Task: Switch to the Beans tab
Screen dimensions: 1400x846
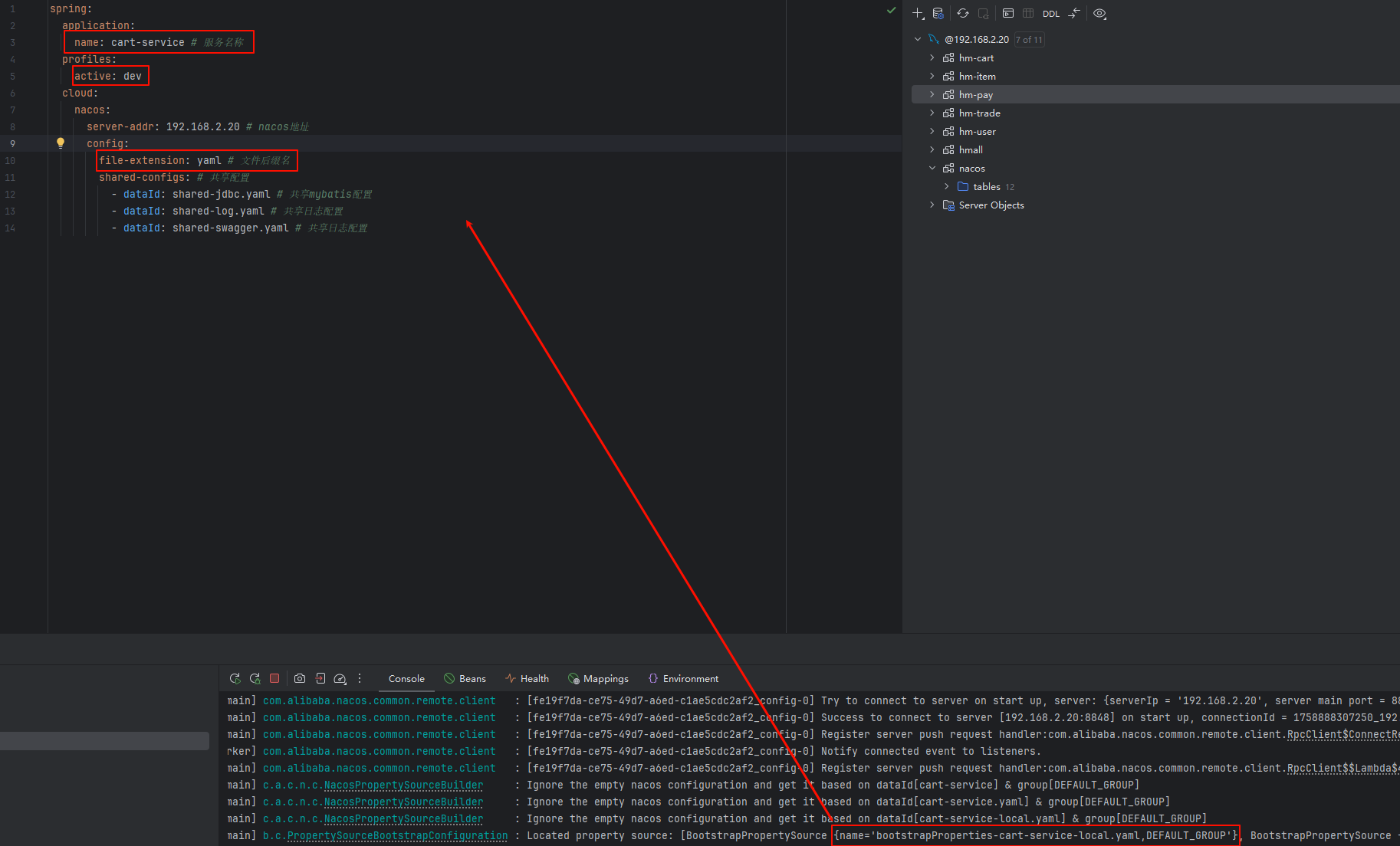Action: pos(465,679)
